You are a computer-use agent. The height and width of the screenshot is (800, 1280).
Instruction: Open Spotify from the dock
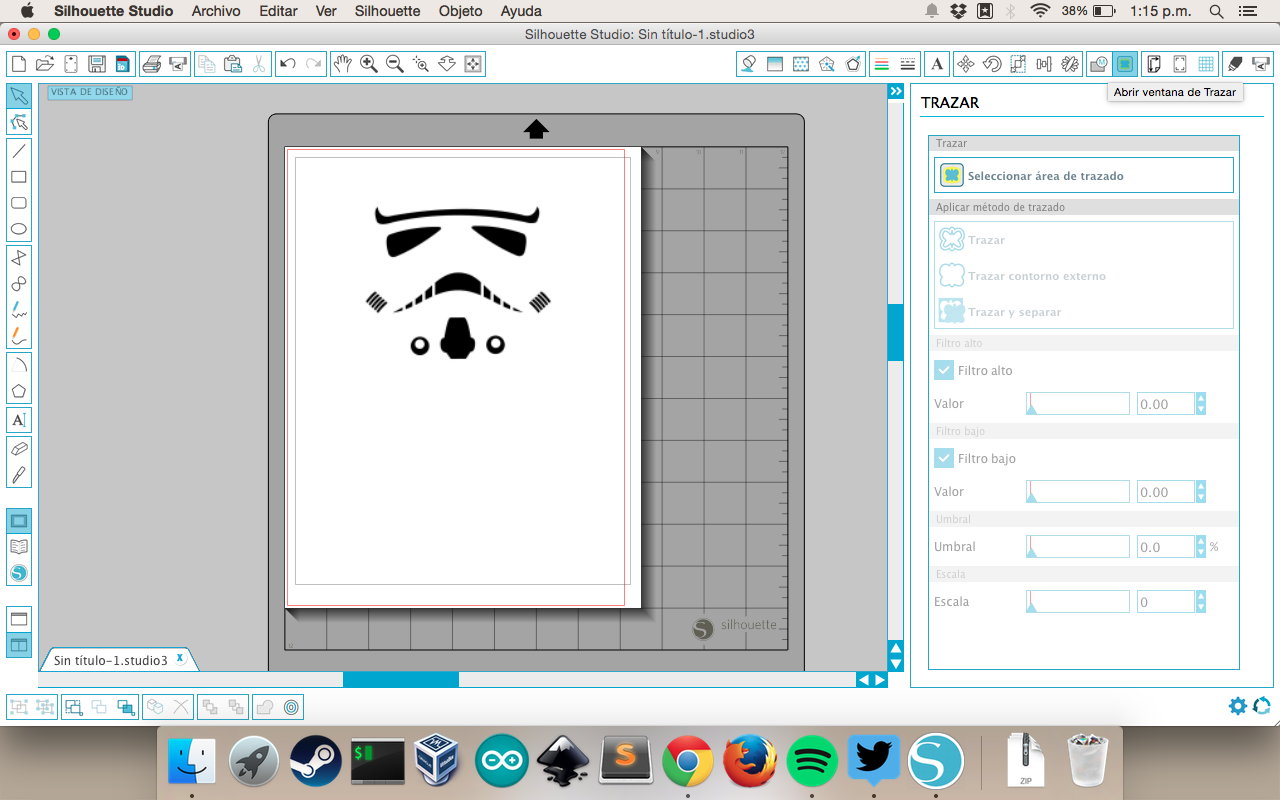tap(812, 763)
